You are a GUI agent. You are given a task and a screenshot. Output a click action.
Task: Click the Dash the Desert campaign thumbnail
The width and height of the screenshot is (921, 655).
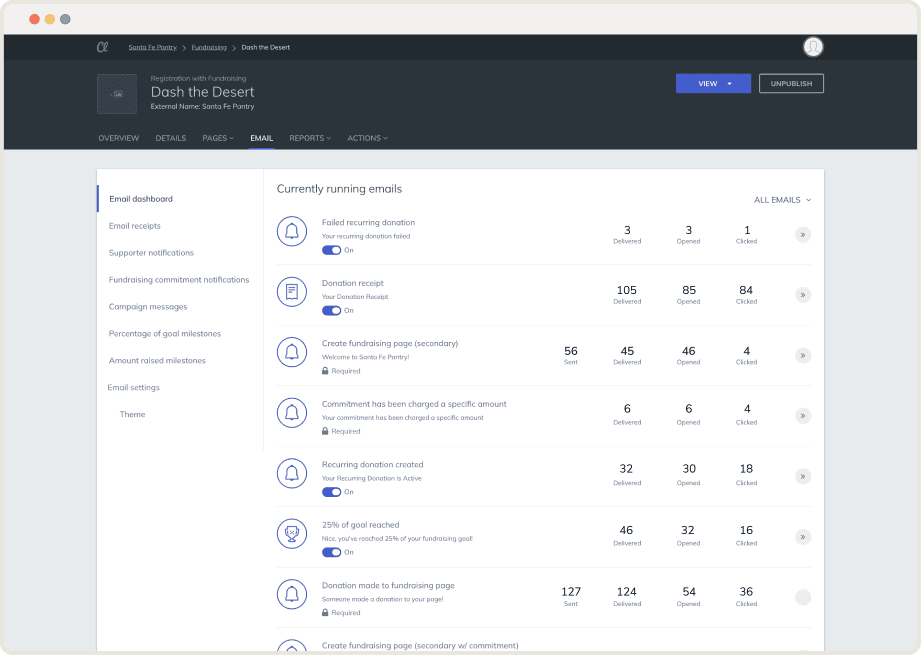[x=117, y=93]
